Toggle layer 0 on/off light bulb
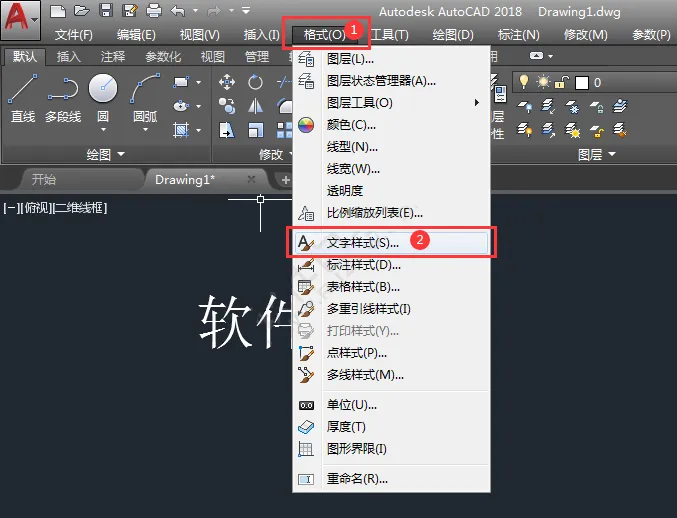Screen dimensions: 677x518 [x=524, y=82]
